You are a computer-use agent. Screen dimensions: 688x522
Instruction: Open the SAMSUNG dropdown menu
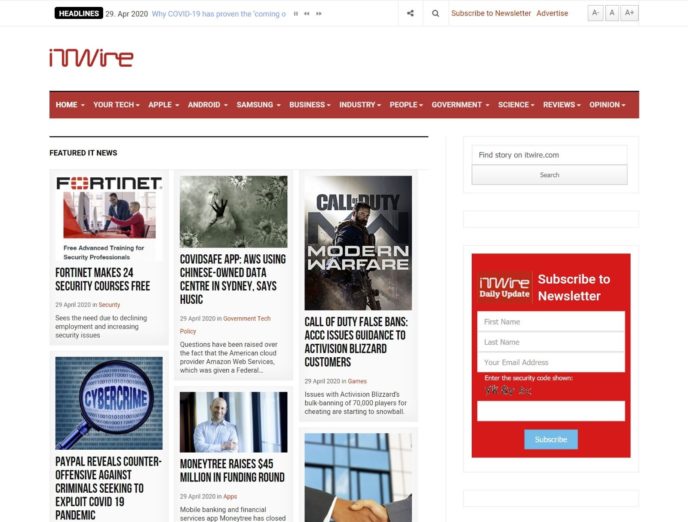[x=258, y=105]
